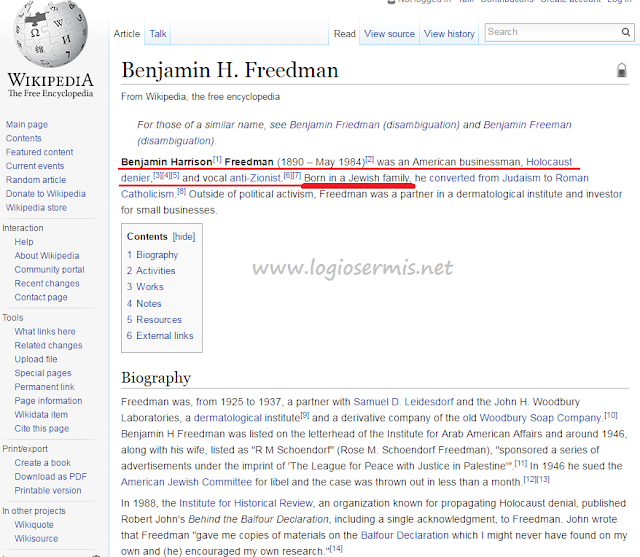
Task: Follow the American Jewish Committee link
Action: click(186, 482)
